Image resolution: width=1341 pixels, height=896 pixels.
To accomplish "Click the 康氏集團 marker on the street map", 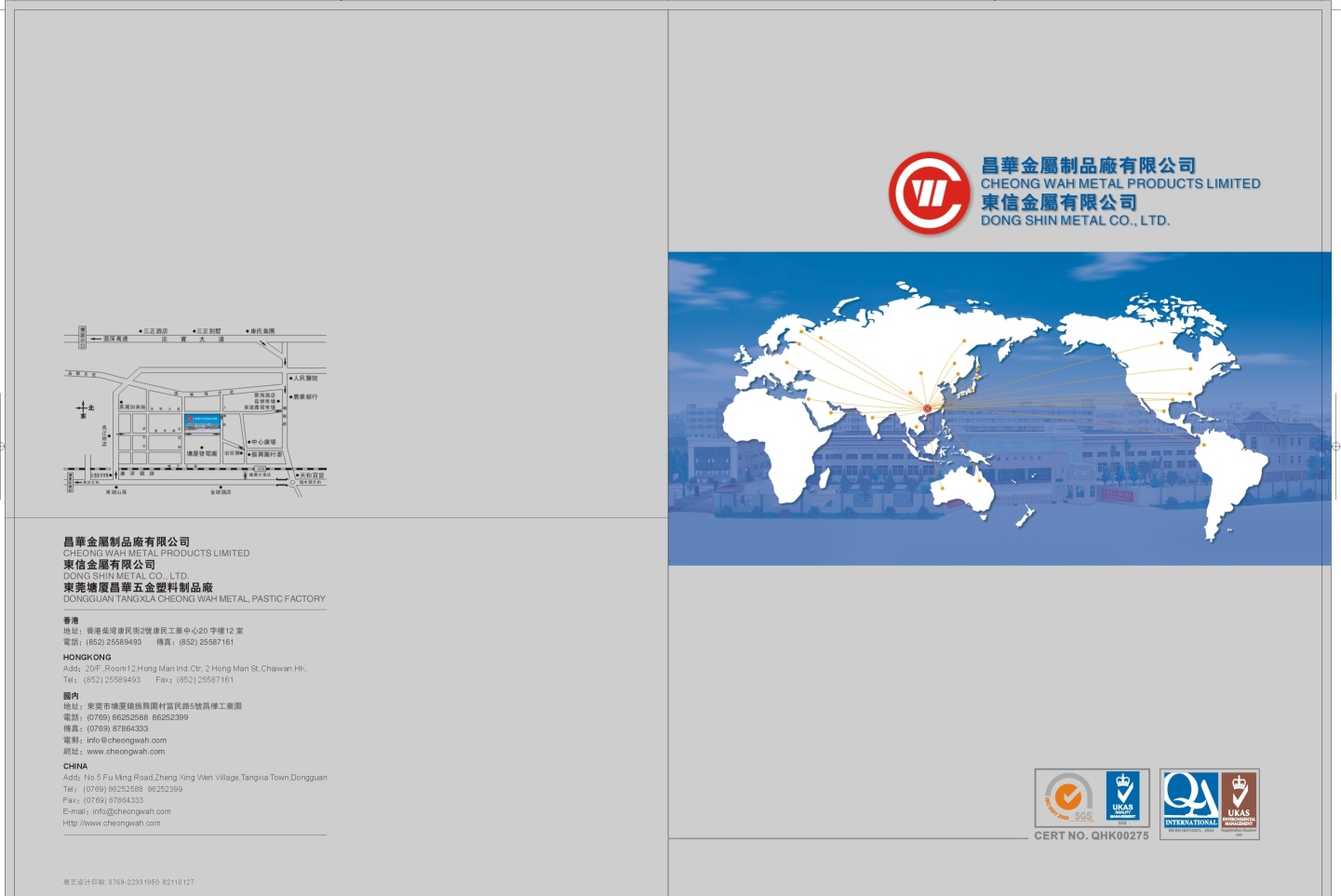I will point(248,330).
